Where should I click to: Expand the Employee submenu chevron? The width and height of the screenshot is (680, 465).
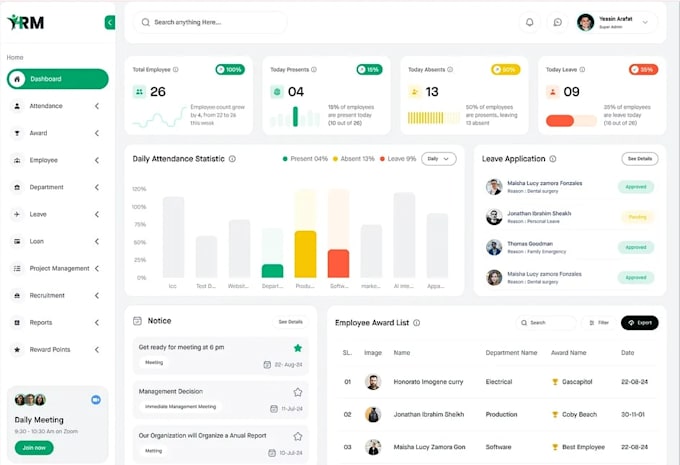[x=97, y=160]
